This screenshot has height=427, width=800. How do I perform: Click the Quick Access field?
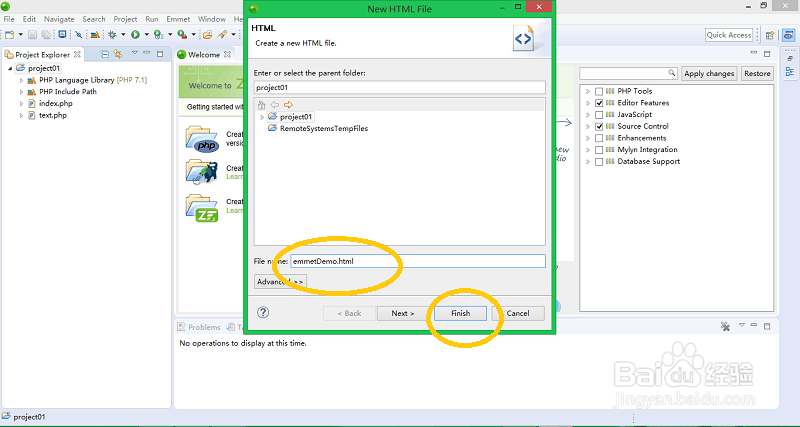click(729, 35)
